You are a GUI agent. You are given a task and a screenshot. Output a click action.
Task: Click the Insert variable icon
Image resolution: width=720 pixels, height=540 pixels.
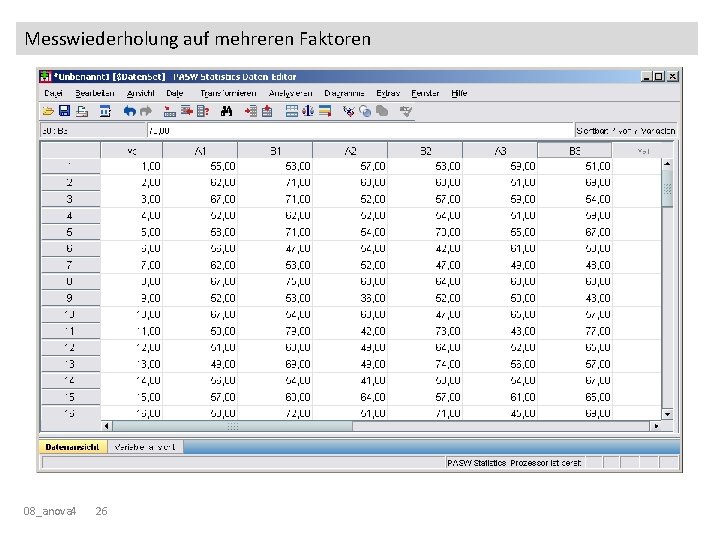pos(267,111)
